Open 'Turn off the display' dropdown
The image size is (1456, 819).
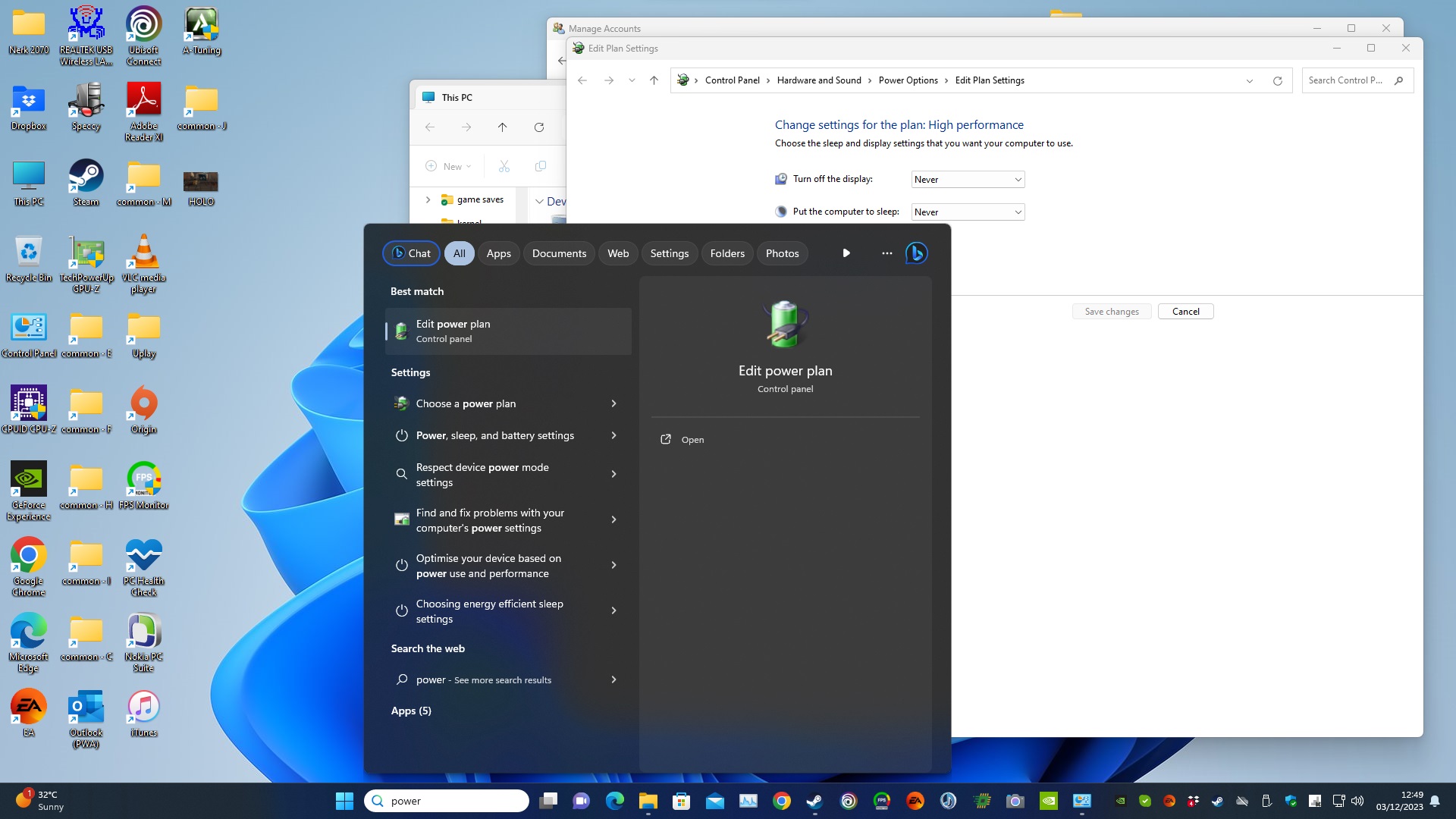point(968,180)
